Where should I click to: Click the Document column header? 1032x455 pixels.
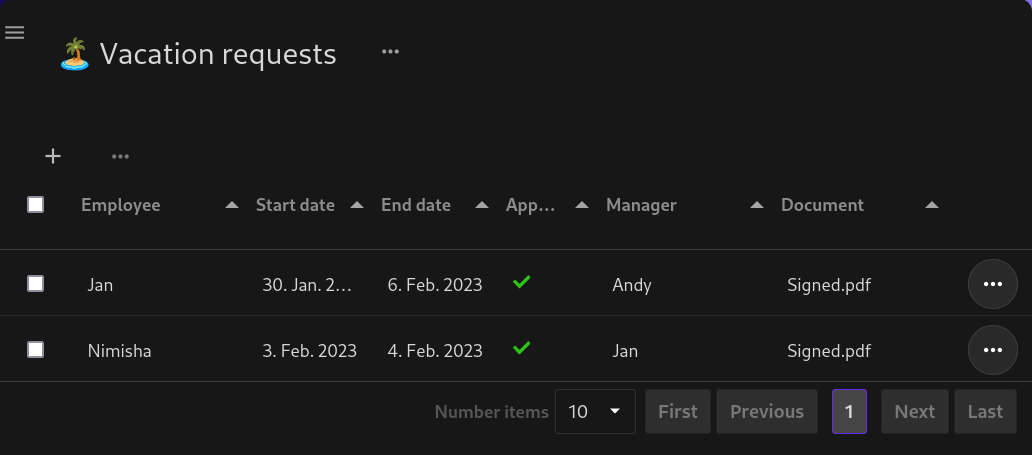(x=822, y=205)
